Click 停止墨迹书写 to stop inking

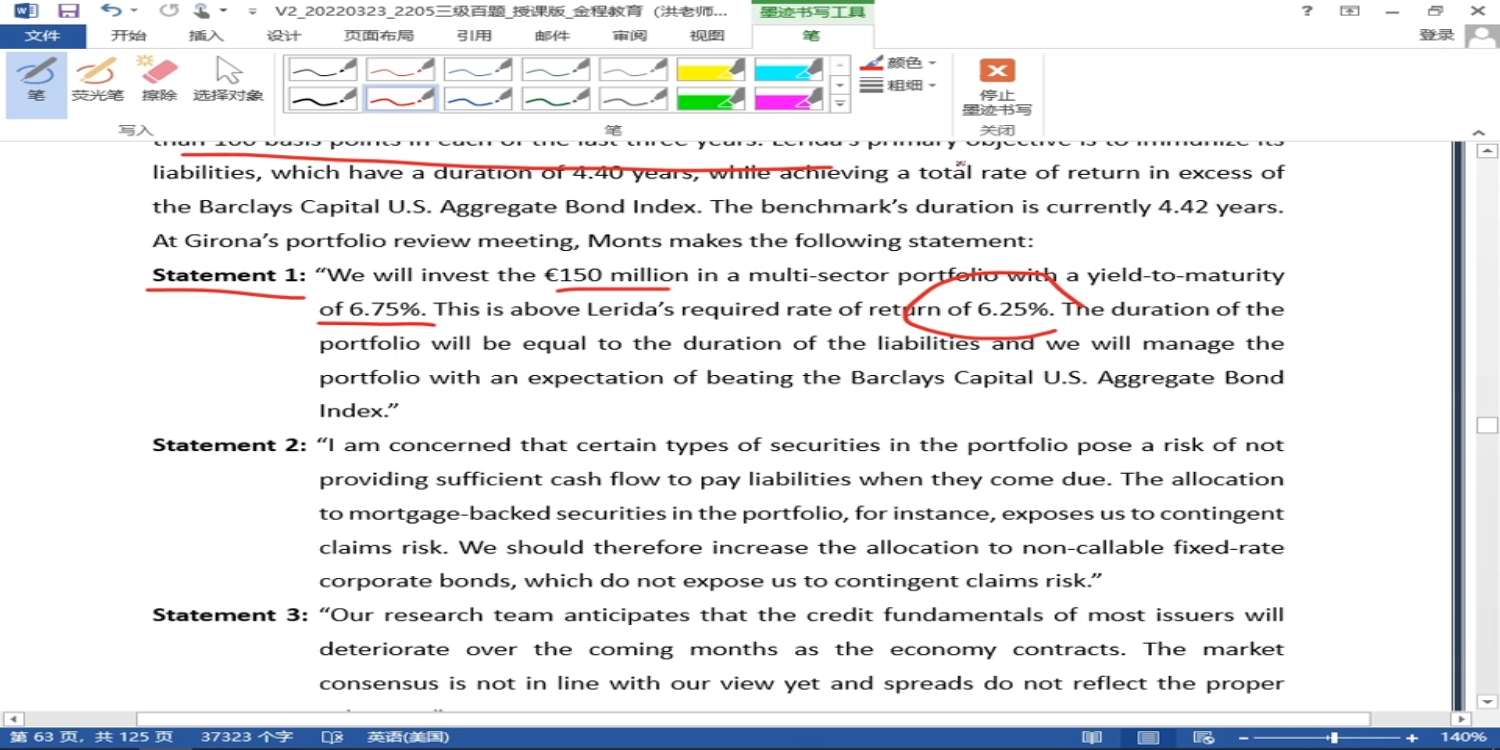tap(996, 86)
